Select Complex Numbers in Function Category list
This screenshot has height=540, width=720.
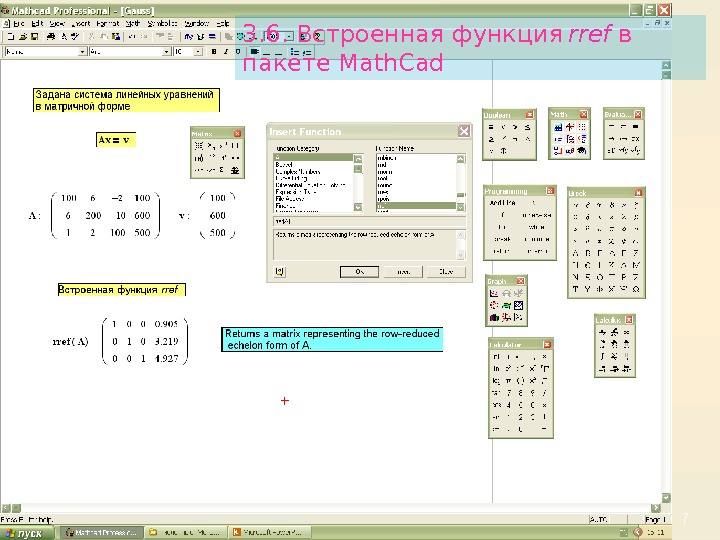[x=298, y=171]
